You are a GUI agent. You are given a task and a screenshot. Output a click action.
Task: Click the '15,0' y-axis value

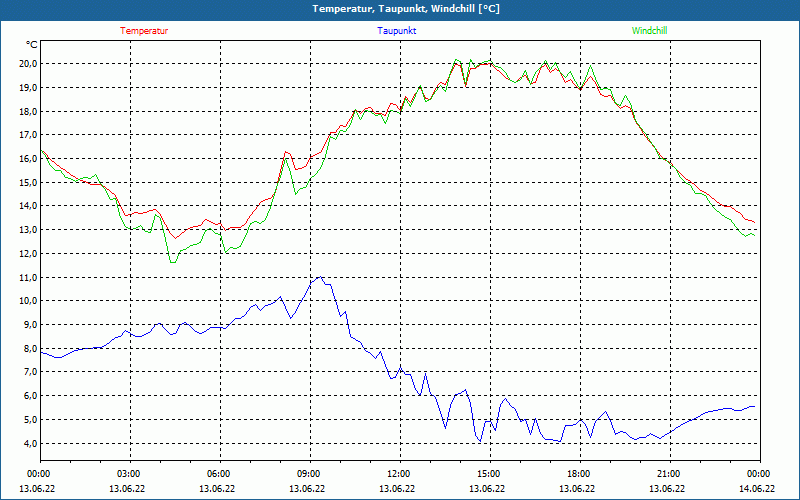[x=28, y=183]
